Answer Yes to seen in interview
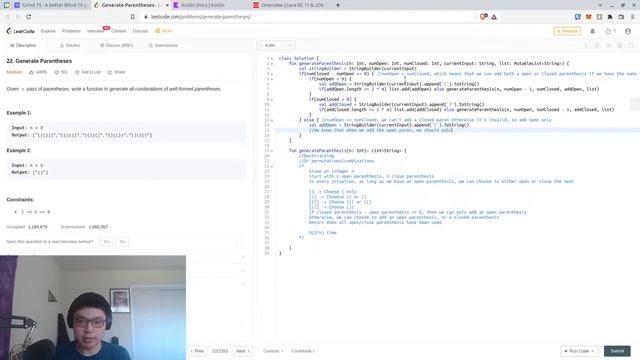The width and height of the screenshot is (640, 360). point(107,242)
